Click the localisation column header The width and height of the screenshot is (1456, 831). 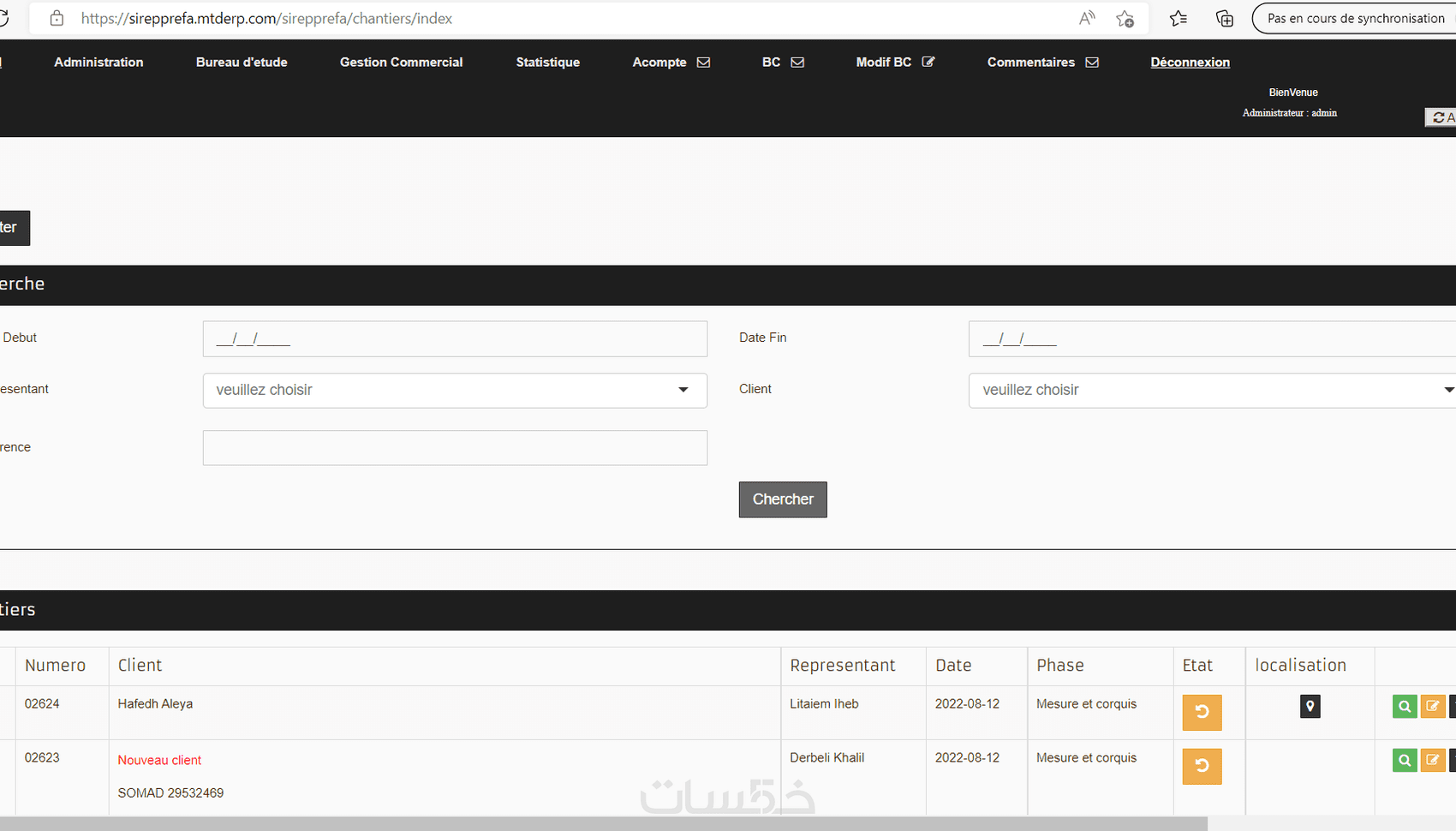[x=1300, y=666]
